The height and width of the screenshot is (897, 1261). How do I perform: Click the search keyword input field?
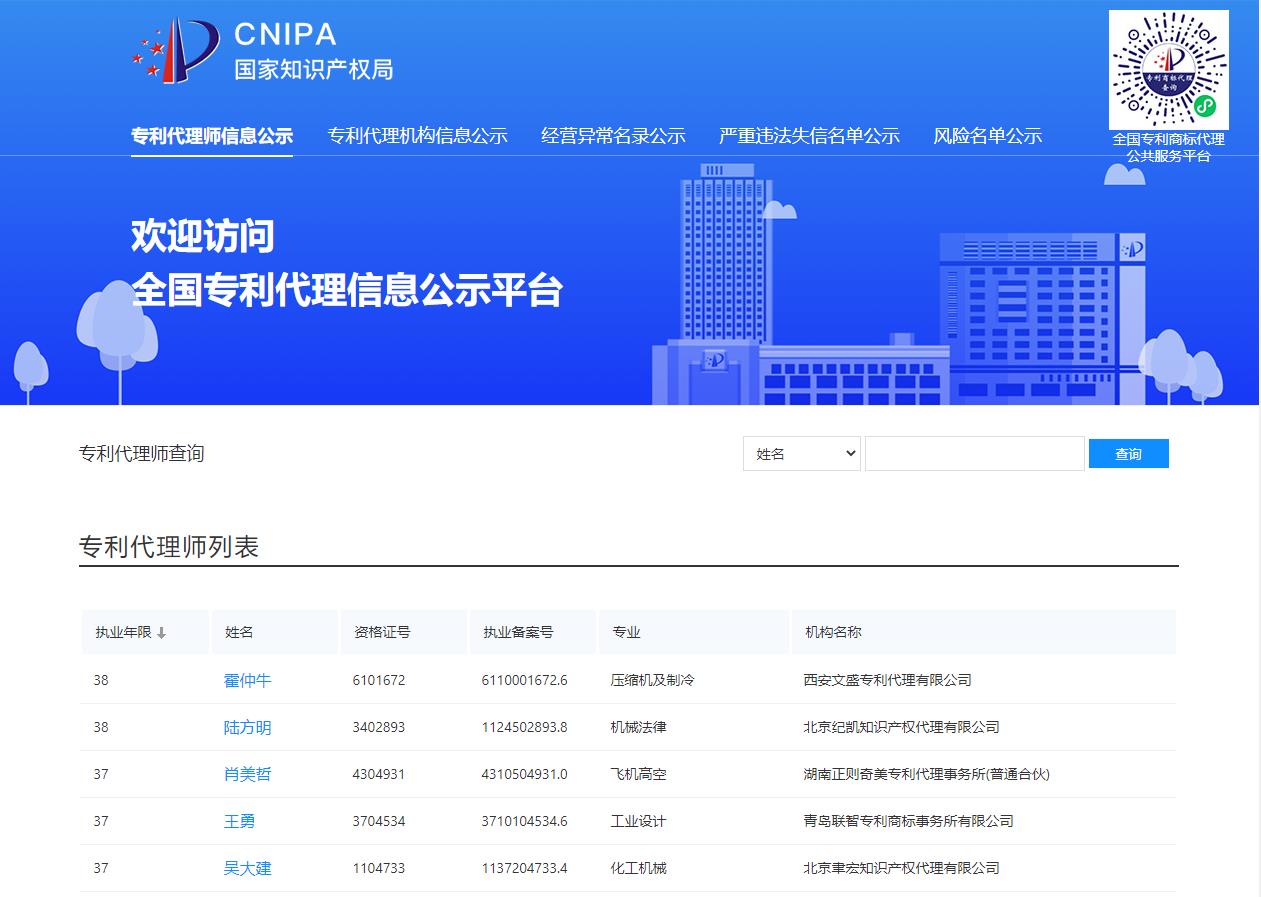[974, 454]
